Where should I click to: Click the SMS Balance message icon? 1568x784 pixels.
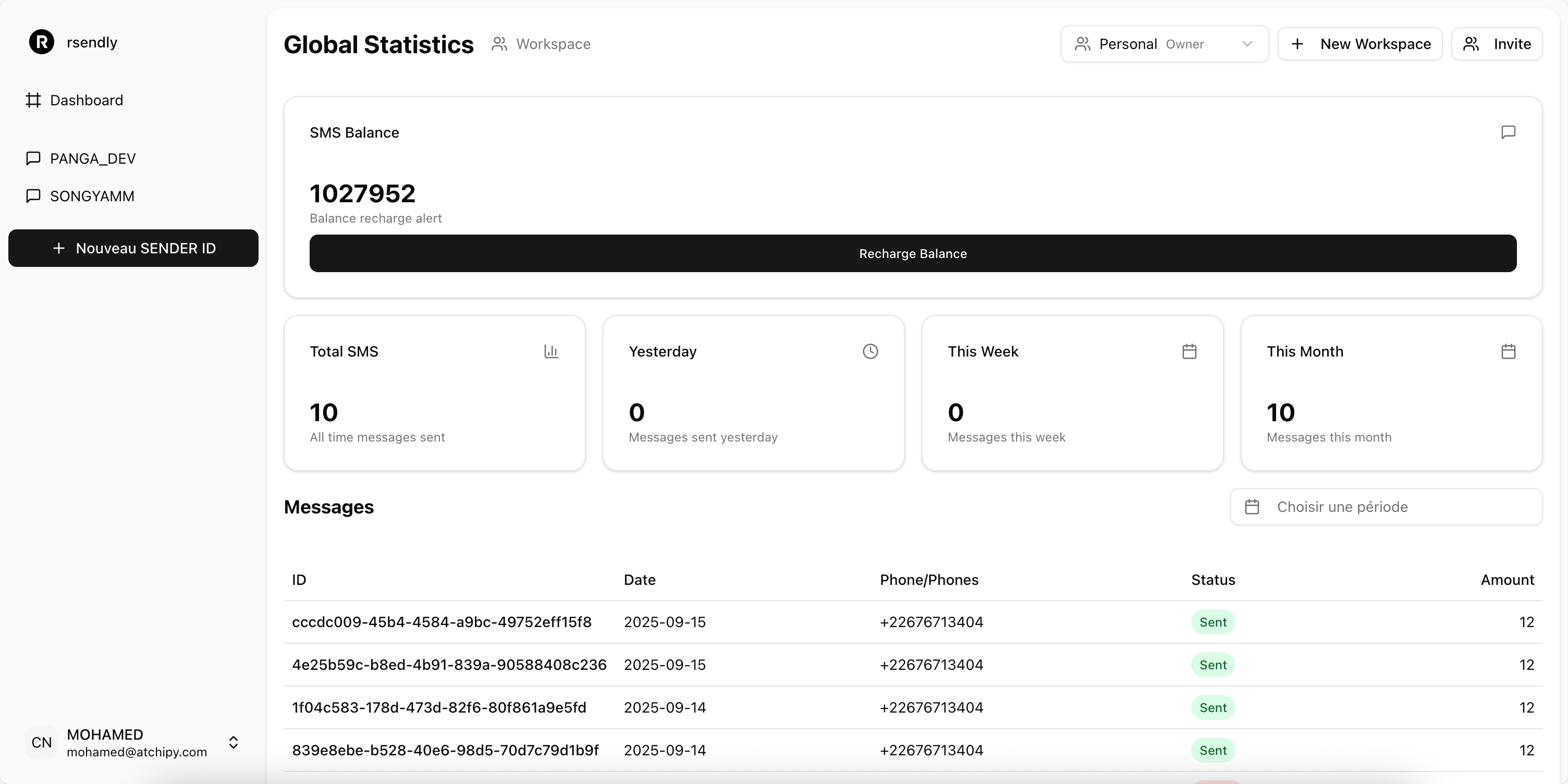(x=1508, y=132)
